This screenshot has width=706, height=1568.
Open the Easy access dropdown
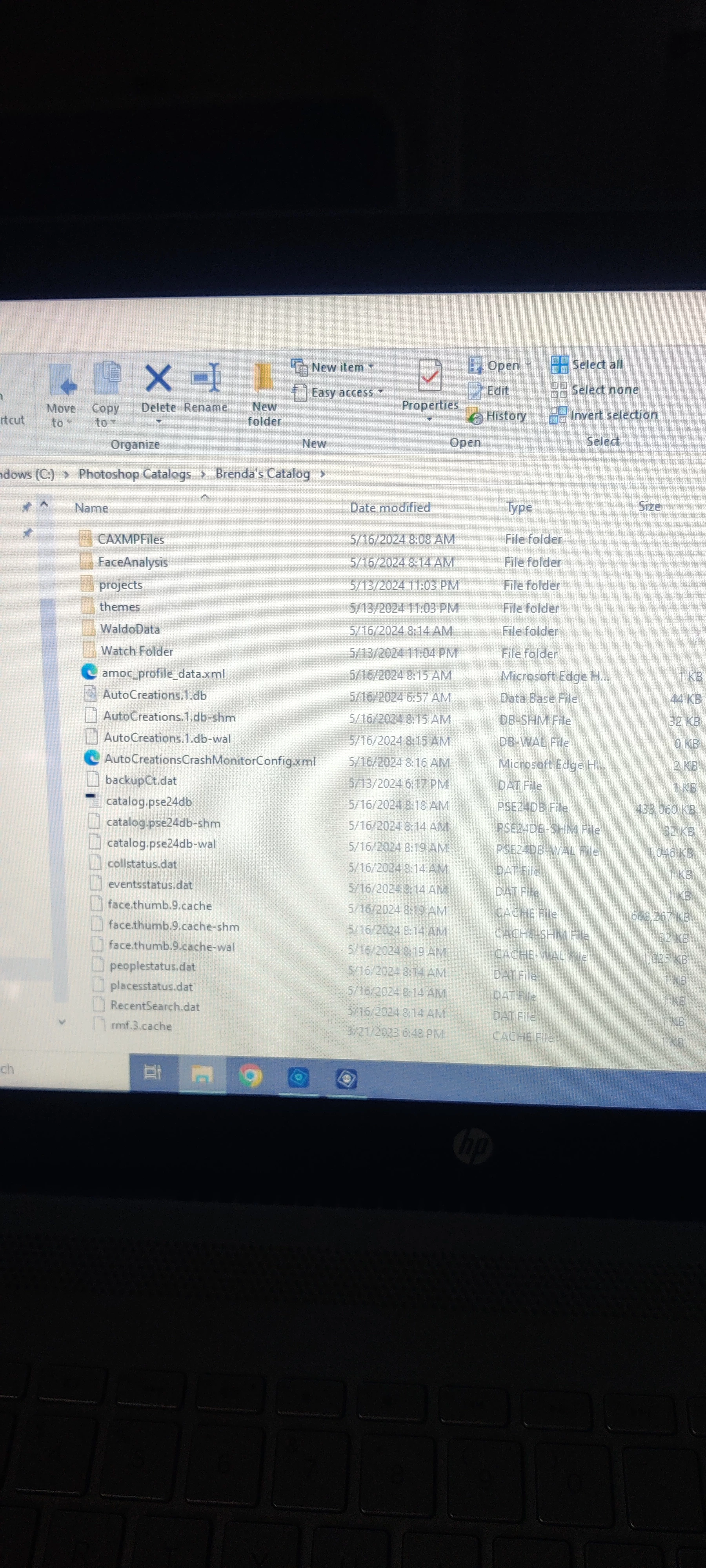(338, 392)
